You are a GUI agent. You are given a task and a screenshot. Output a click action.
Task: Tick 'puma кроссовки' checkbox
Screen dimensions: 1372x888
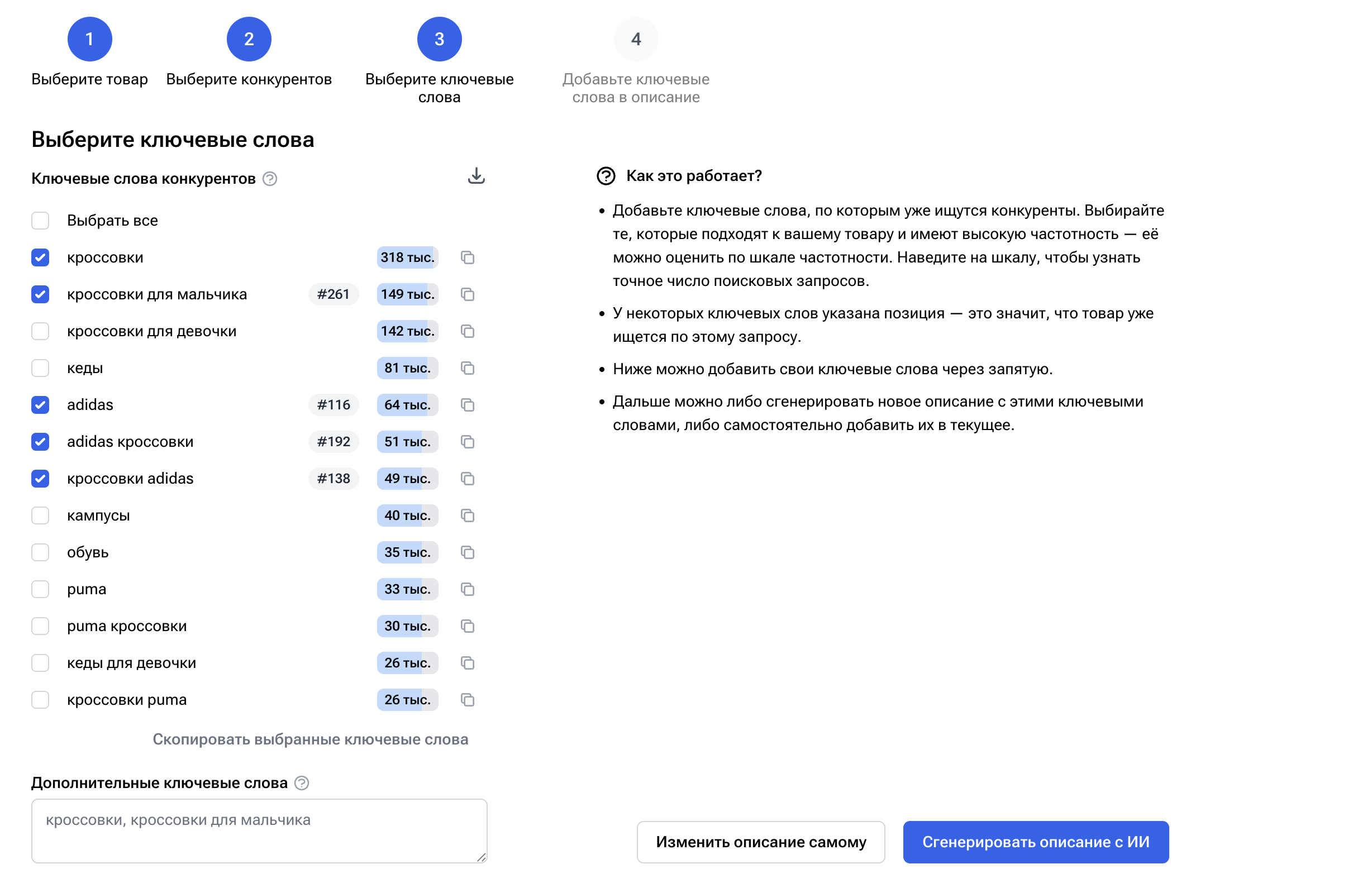point(40,627)
